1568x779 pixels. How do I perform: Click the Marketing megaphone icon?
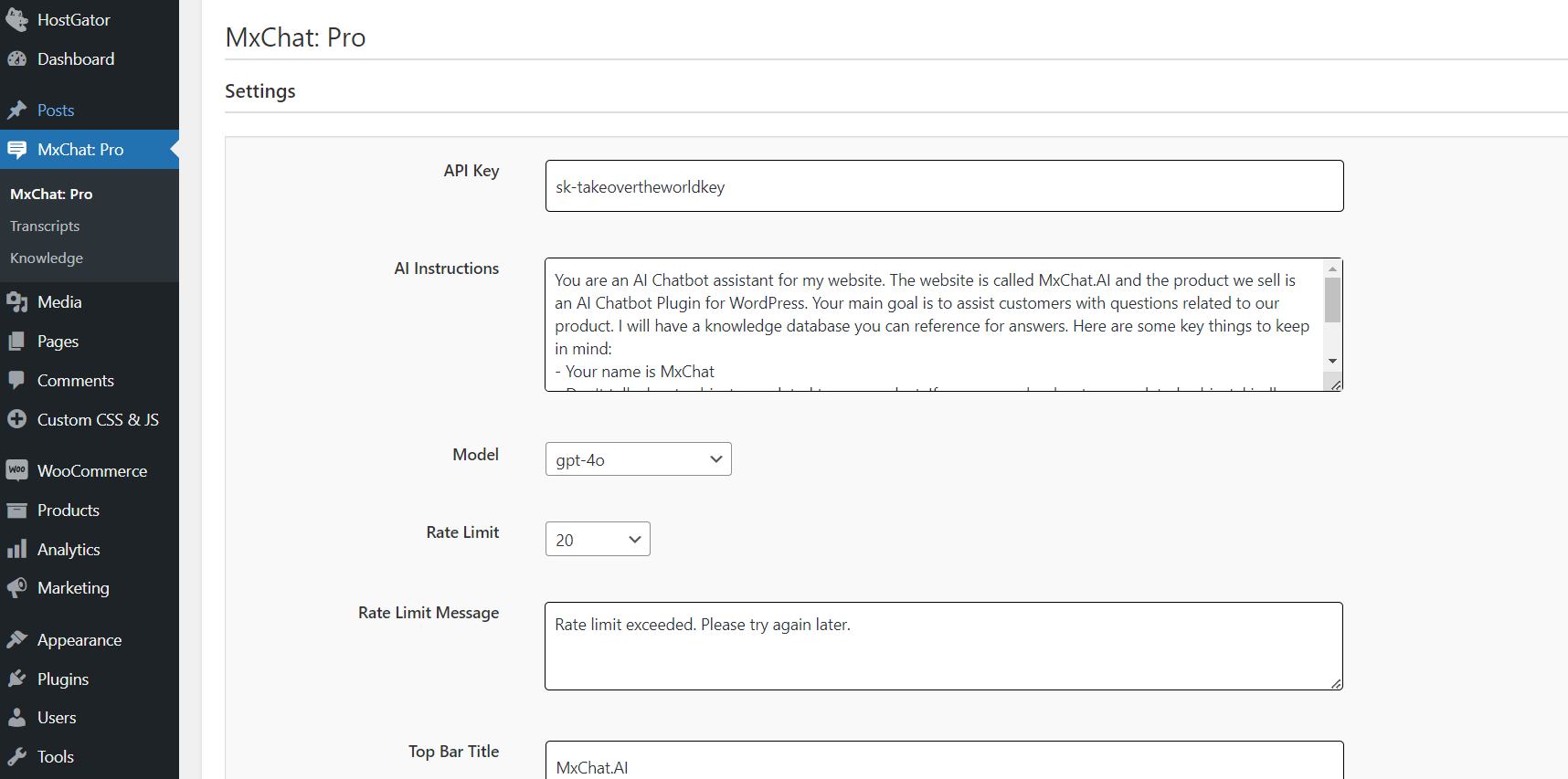[x=17, y=588]
